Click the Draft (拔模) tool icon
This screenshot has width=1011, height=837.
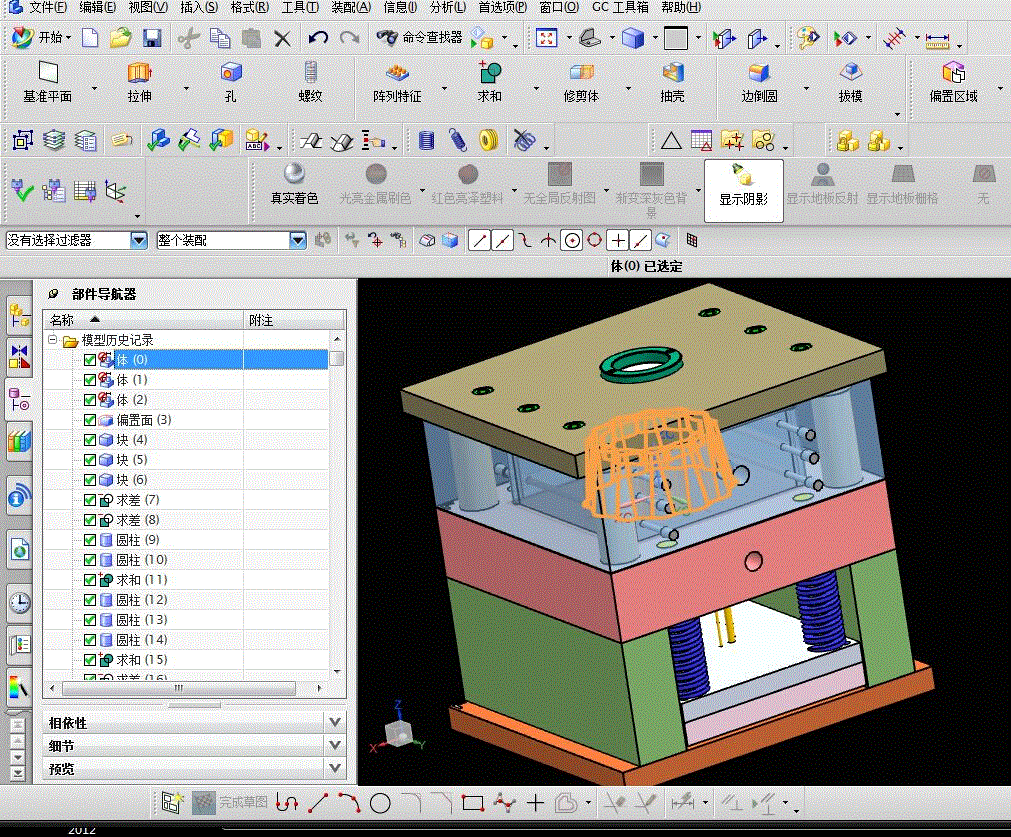coord(850,73)
